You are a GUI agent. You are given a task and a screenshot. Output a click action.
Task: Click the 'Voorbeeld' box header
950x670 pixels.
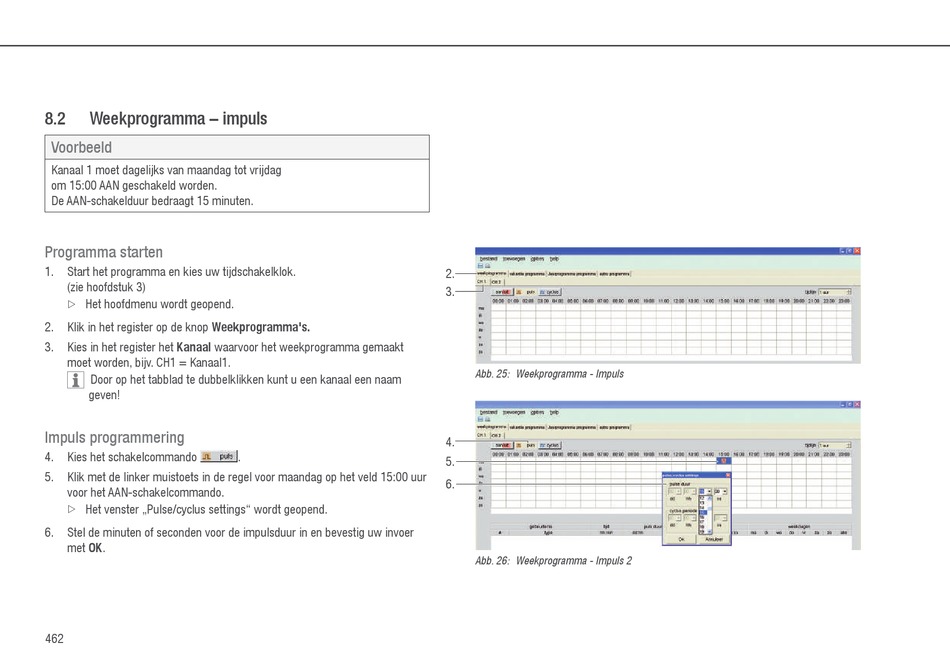[x=237, y=147]
